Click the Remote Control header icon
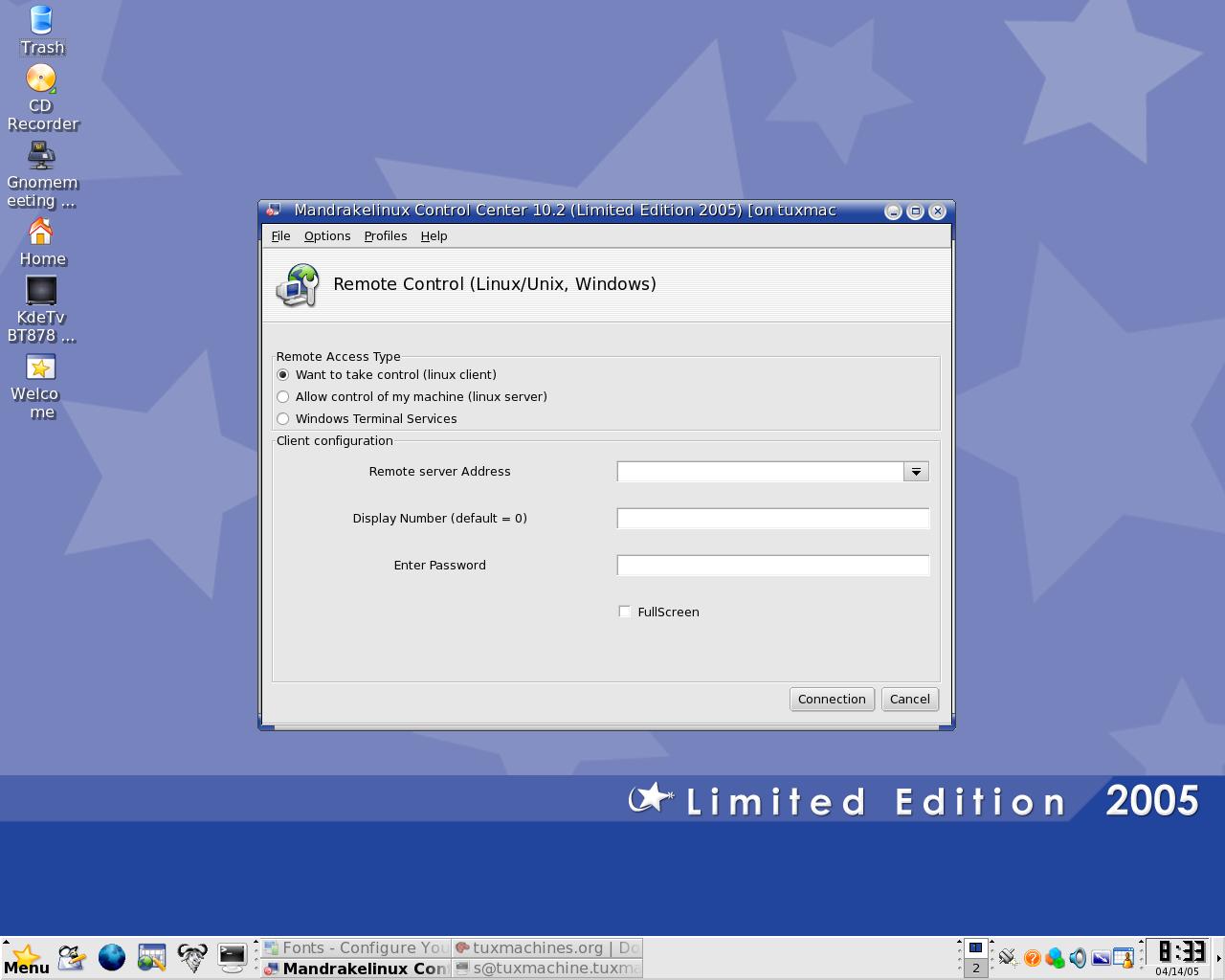This screenshot has height=980, width=1225. 298,285
